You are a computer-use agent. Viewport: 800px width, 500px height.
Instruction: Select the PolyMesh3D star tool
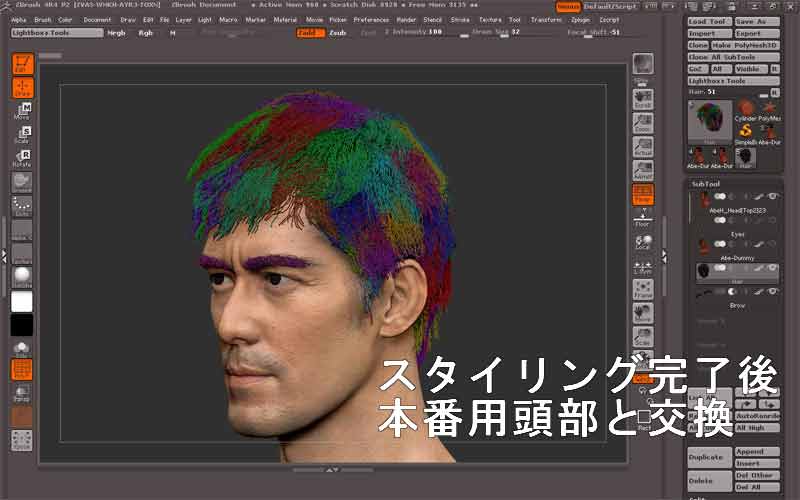coord(769,110)
